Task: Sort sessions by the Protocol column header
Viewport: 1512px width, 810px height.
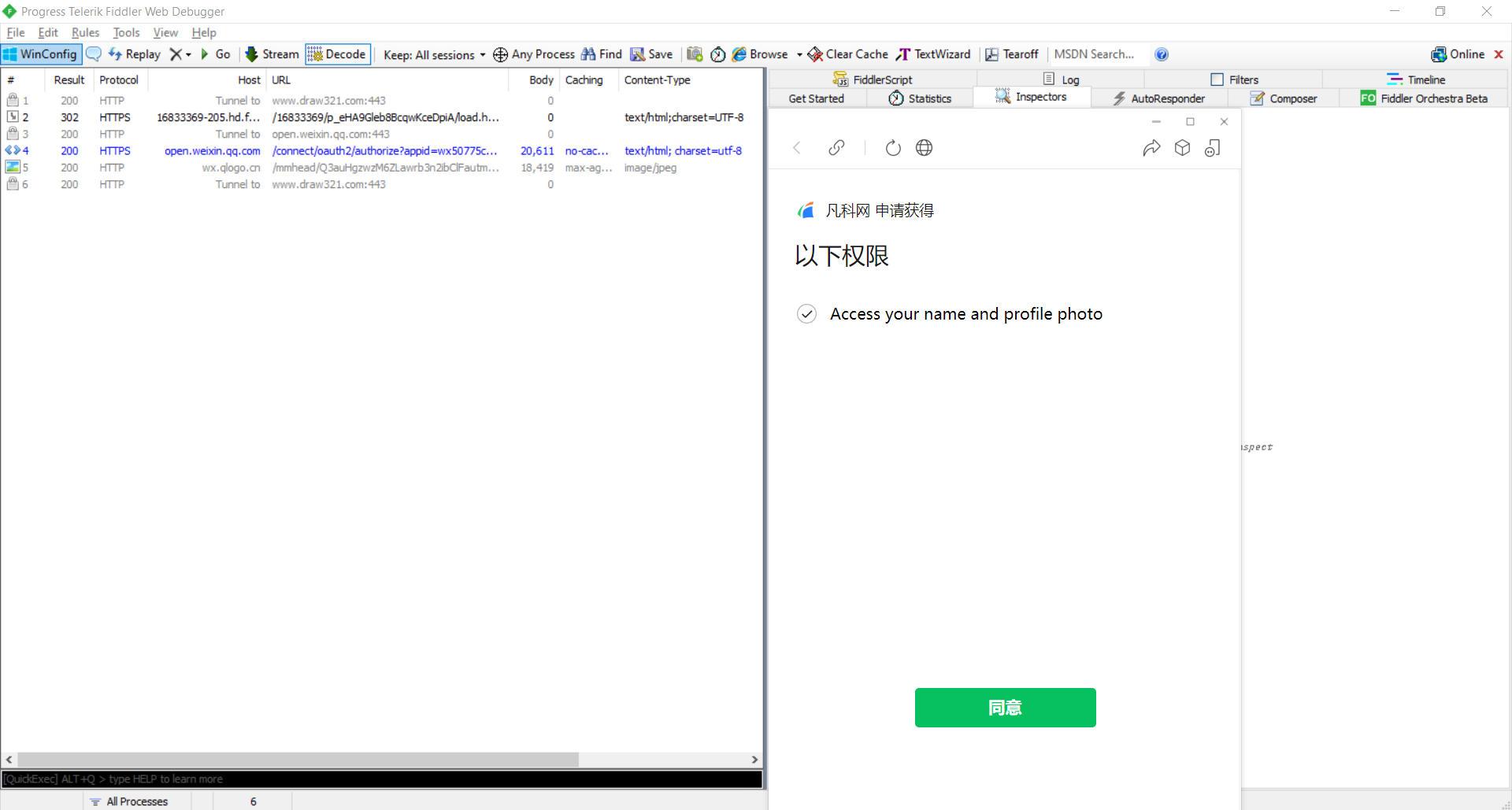Action: [x=120, y=80]
